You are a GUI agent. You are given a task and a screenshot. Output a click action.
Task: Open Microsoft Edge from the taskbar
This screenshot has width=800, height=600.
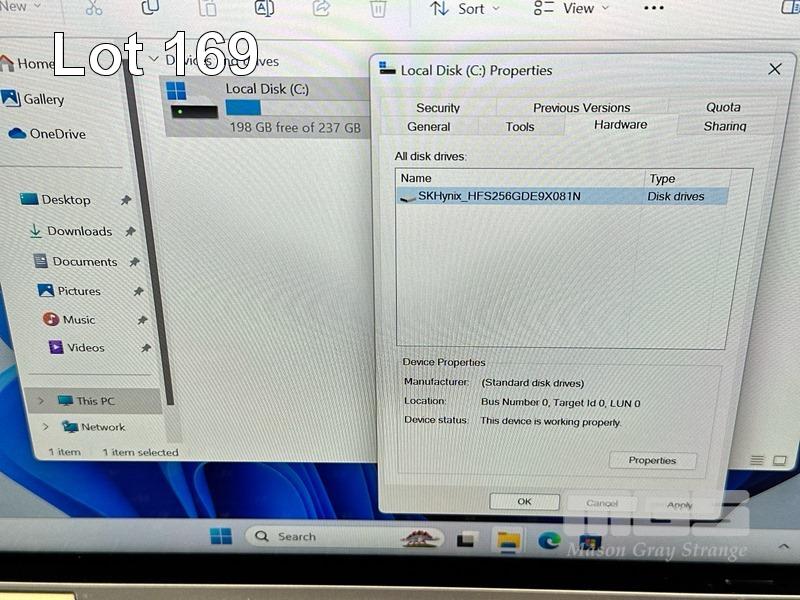coord(547,540)
